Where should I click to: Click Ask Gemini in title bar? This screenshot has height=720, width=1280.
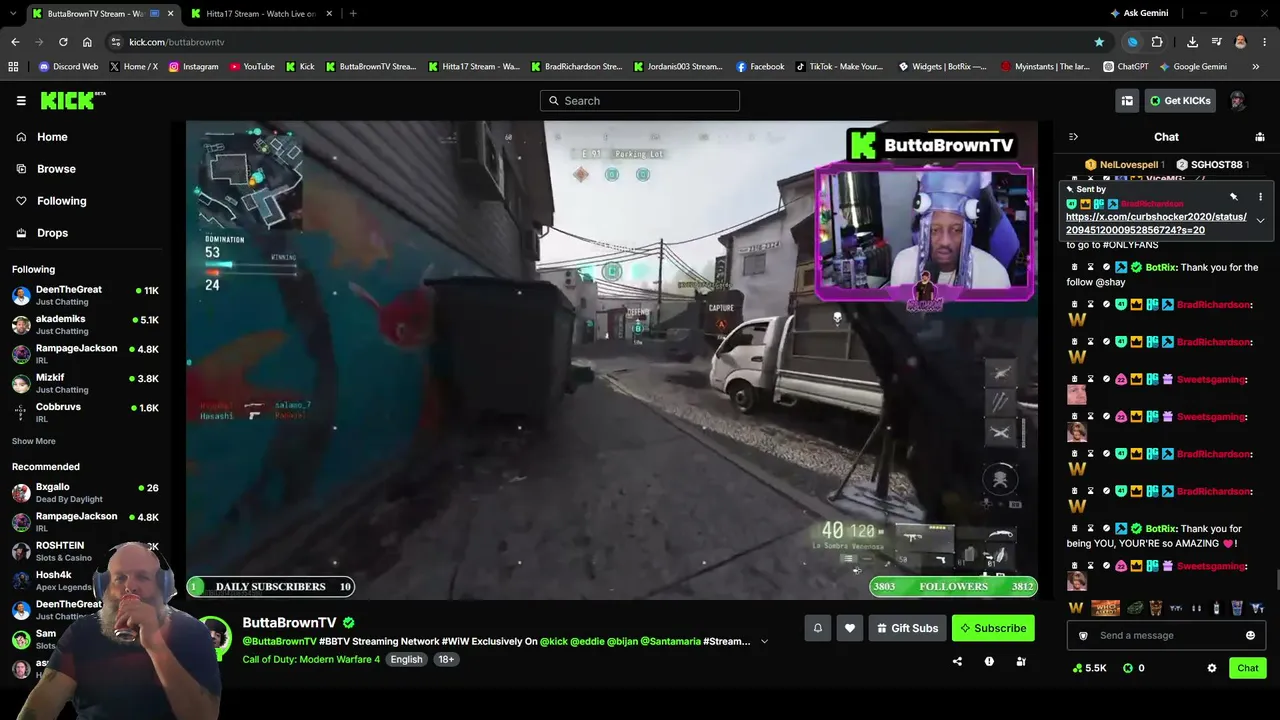point(1138,13)
